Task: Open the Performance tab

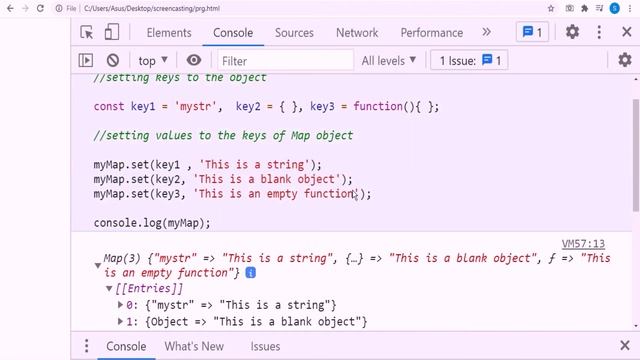Action: 432,33
